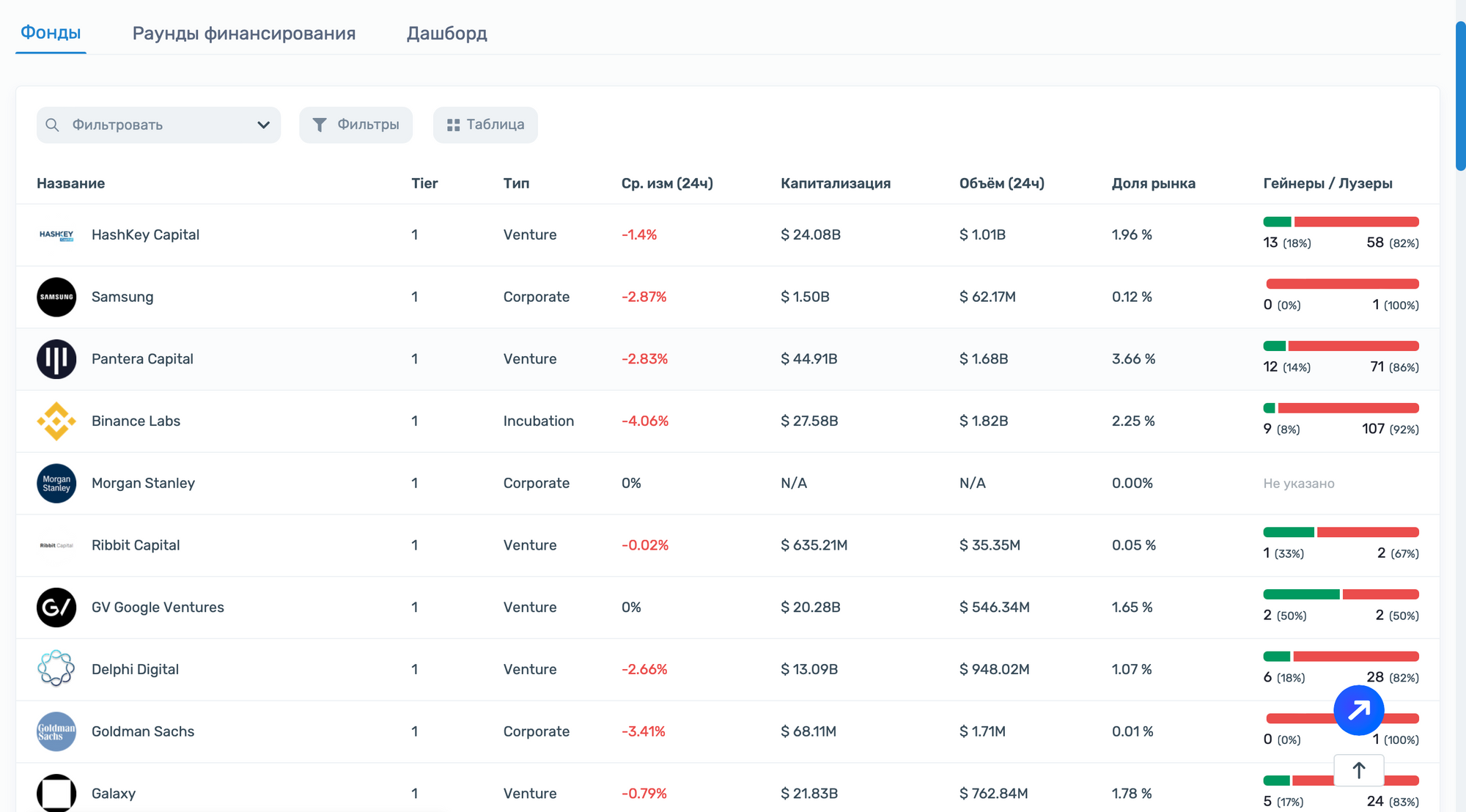Open the Фонды tab

[51, 33]
